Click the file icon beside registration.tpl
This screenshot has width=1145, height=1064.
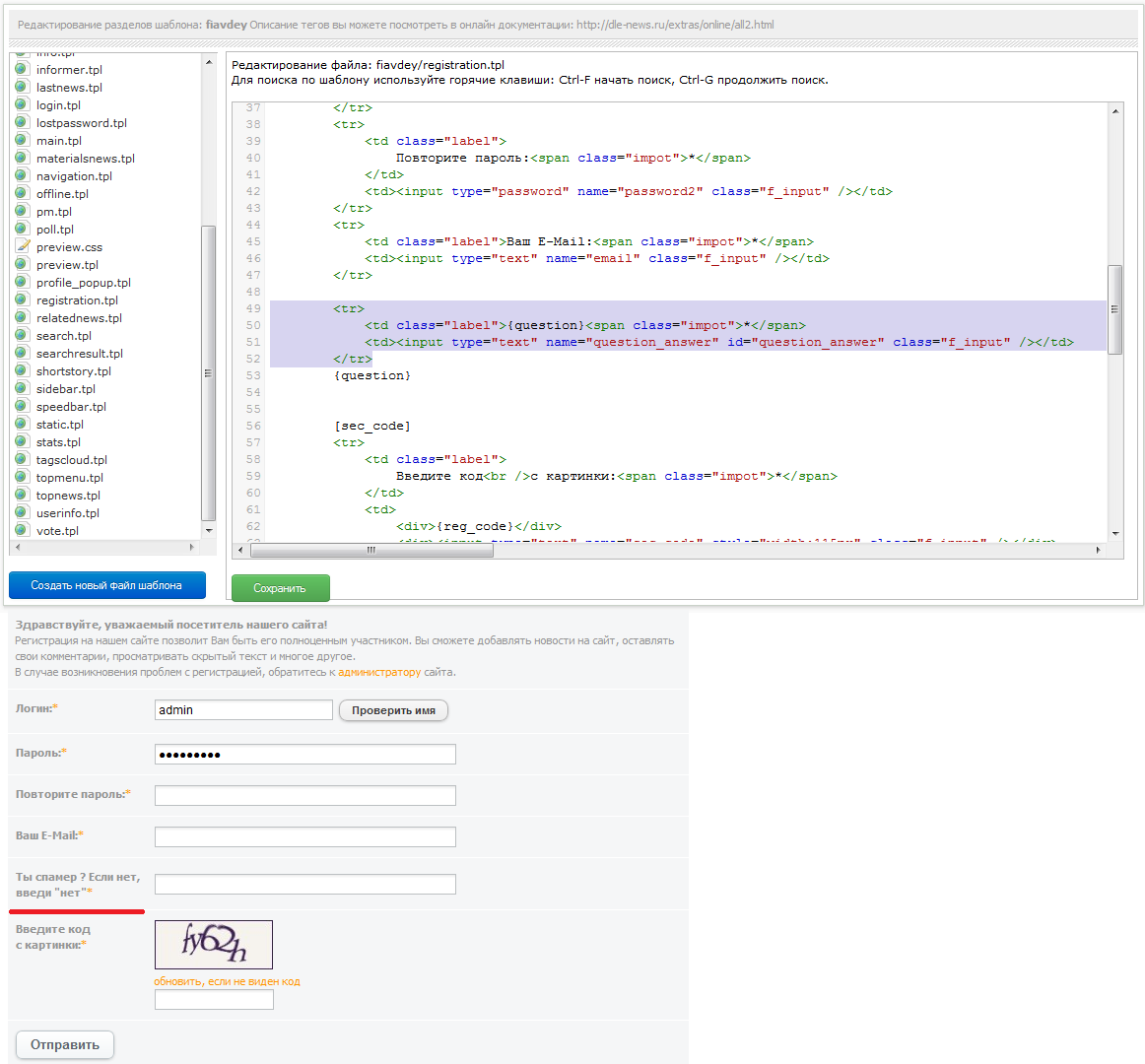tap(22, 300)
